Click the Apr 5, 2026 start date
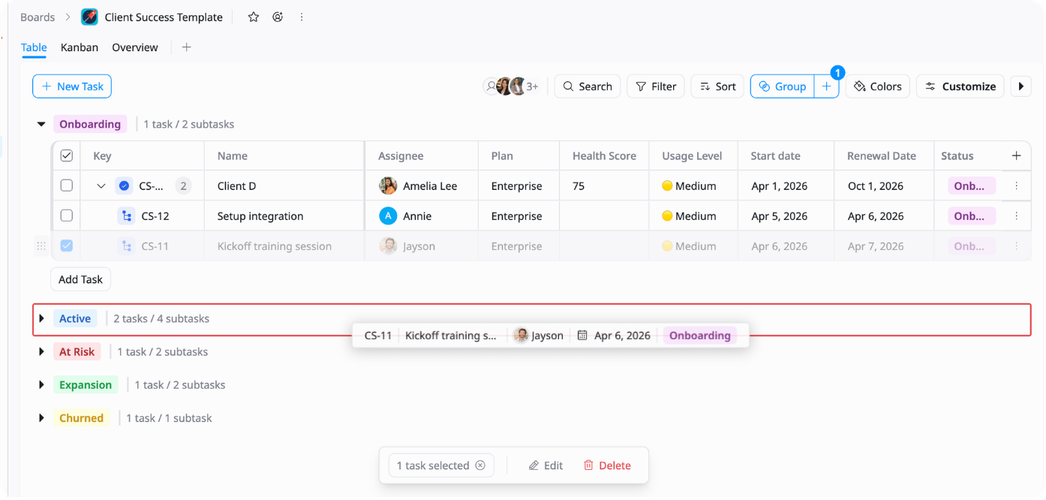 tap(779, 216)
